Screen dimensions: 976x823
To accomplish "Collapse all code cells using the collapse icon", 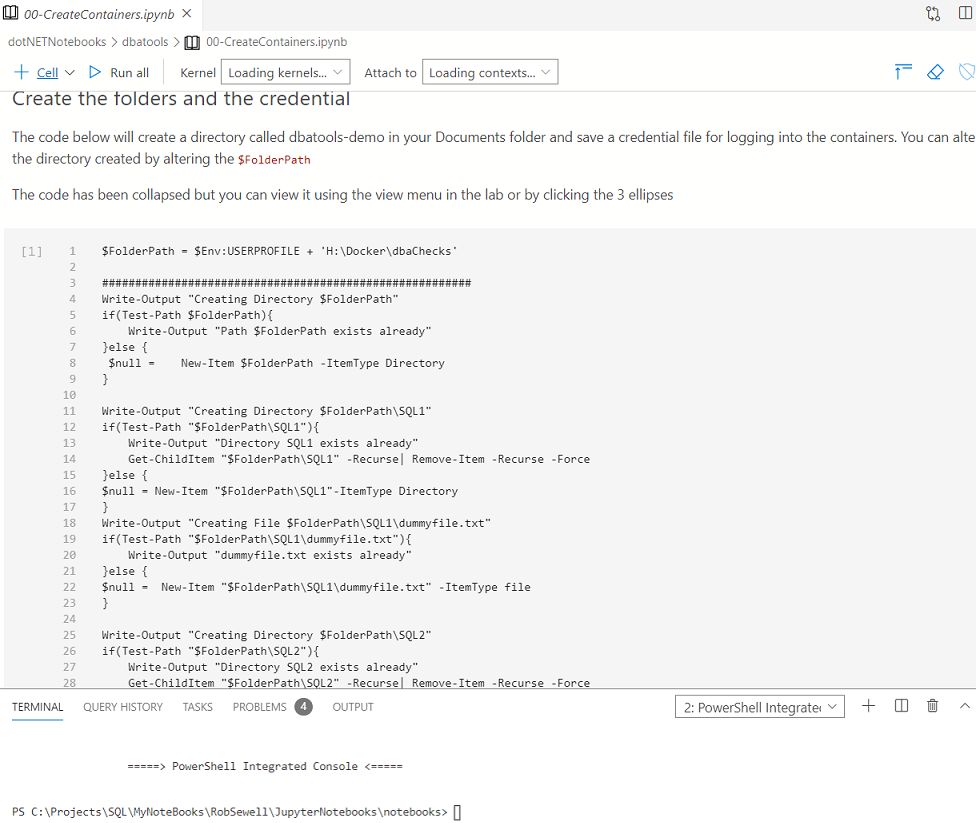I will click(901, 71).
